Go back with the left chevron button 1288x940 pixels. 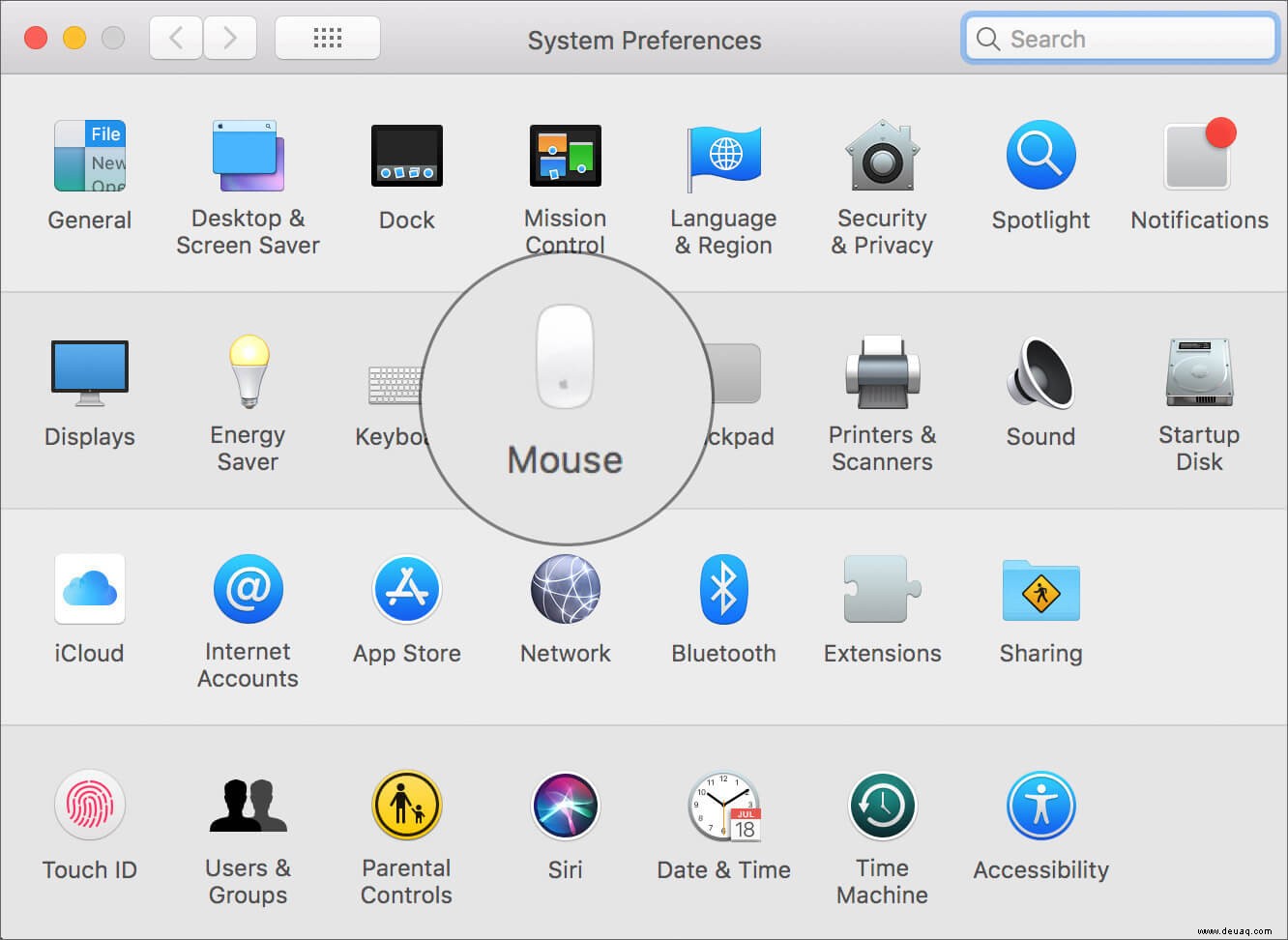(176, 39)
